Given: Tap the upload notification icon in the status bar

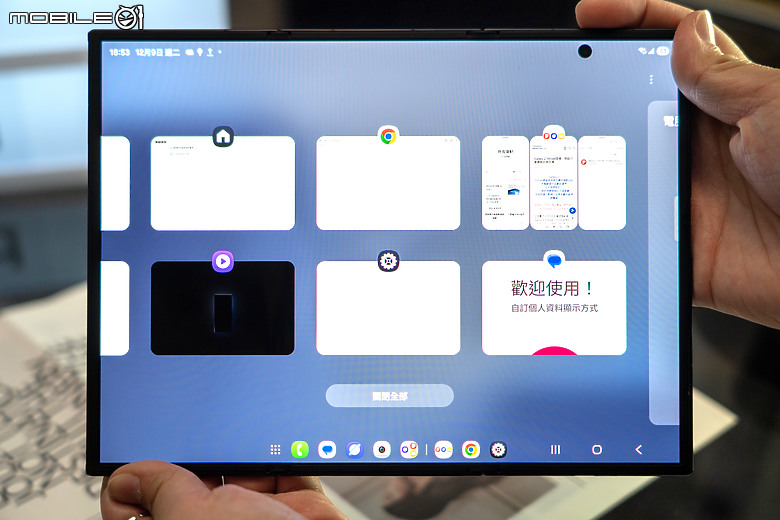Looking at the screenshot, I should coord(210,52).
